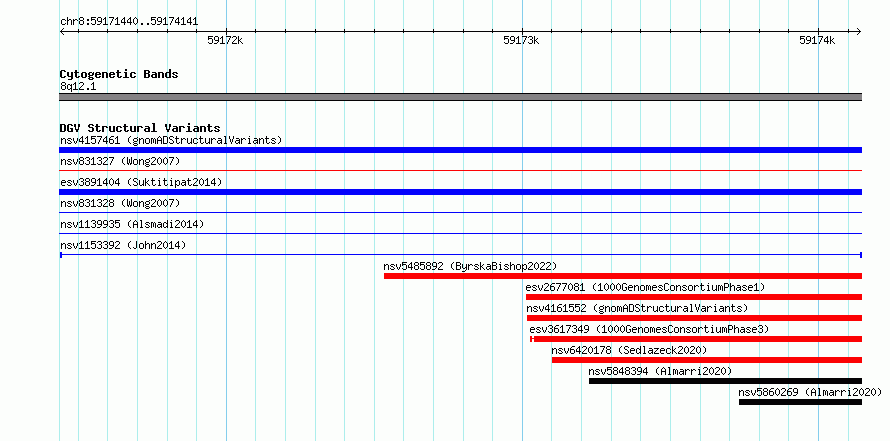Click the red nsv4161552 variant bar
Viewport: 890px width, 441px height.
coord(694,318)
